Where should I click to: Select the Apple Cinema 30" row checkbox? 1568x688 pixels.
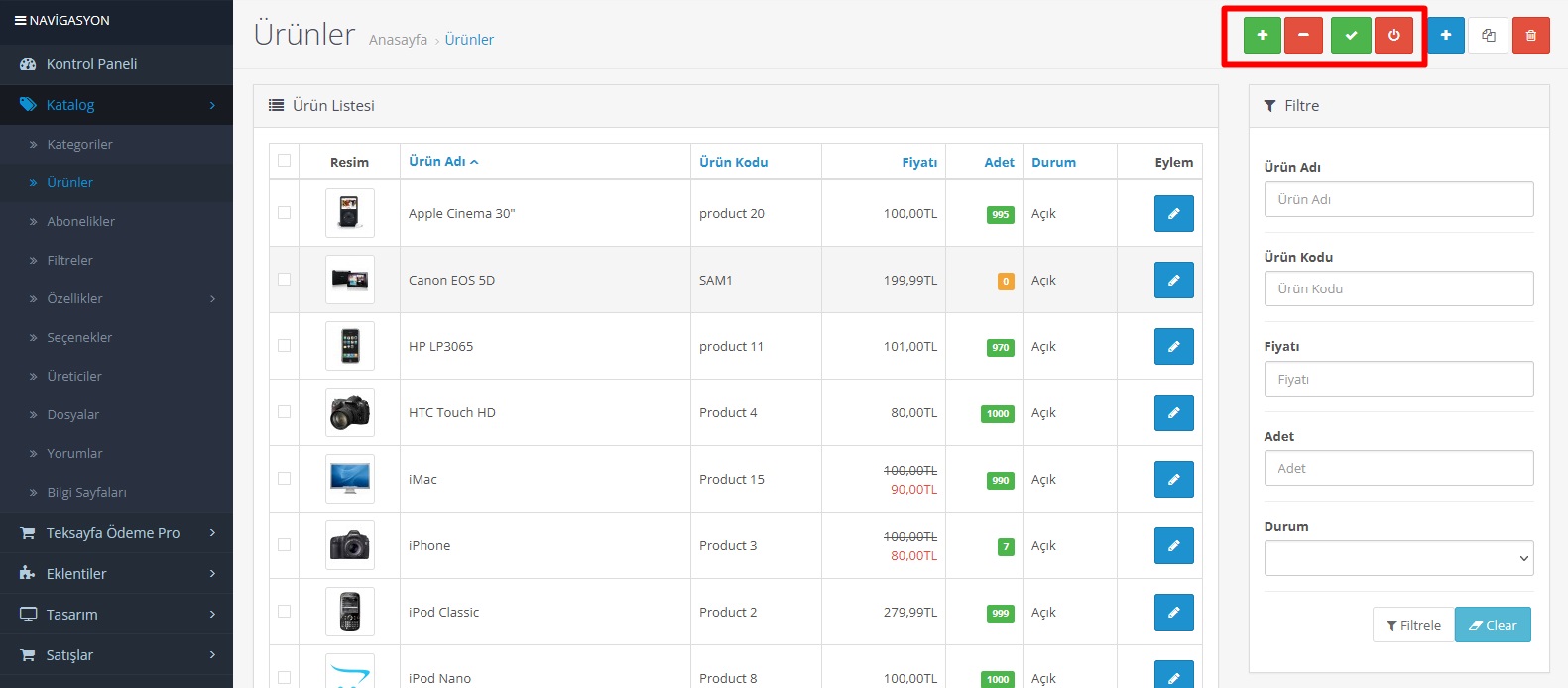coord(285,213)
